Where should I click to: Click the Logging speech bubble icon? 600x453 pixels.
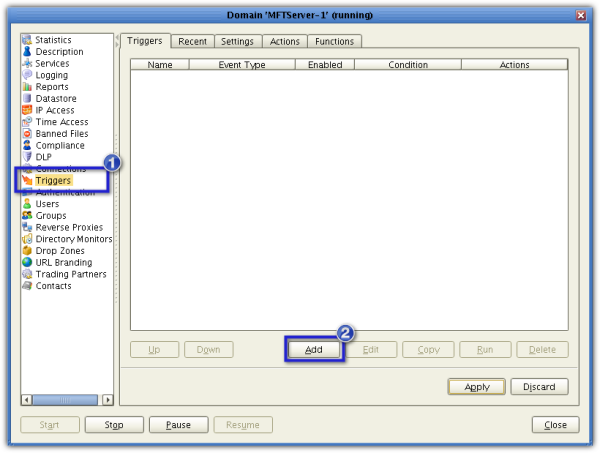click(27, 75)
